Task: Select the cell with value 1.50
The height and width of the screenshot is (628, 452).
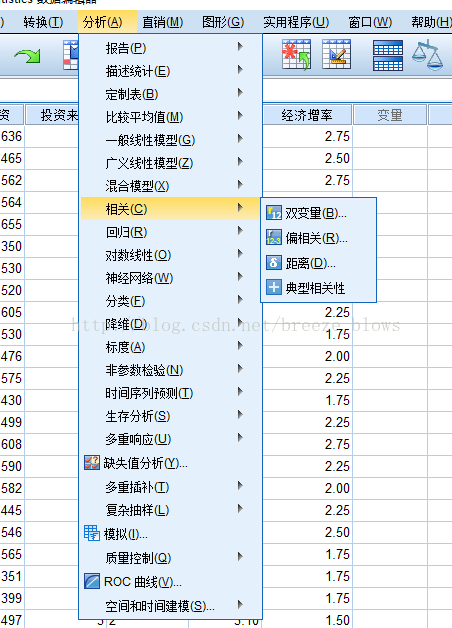Action: point(307,620)
